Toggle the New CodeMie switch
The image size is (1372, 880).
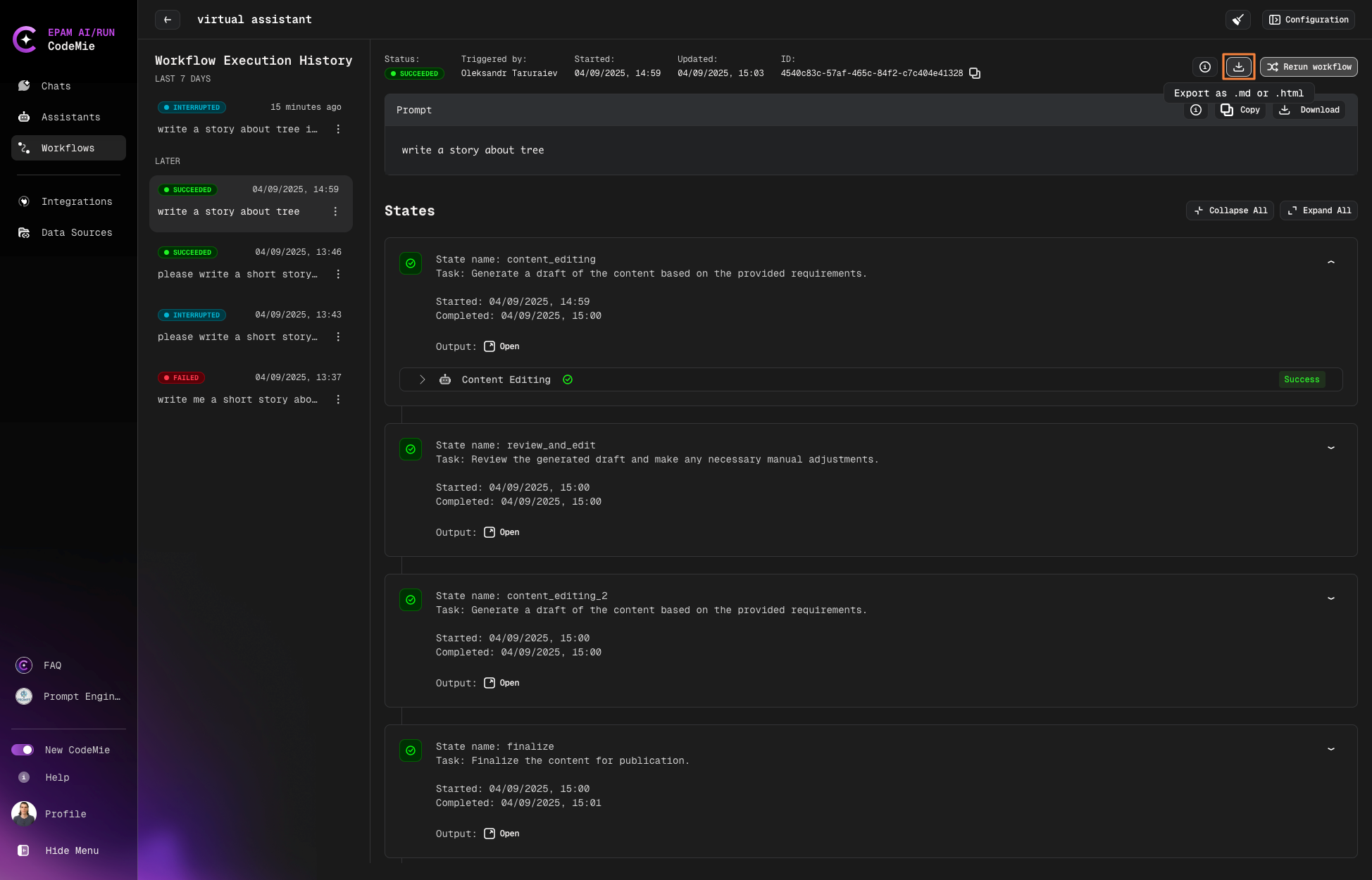tap(23, 750)
